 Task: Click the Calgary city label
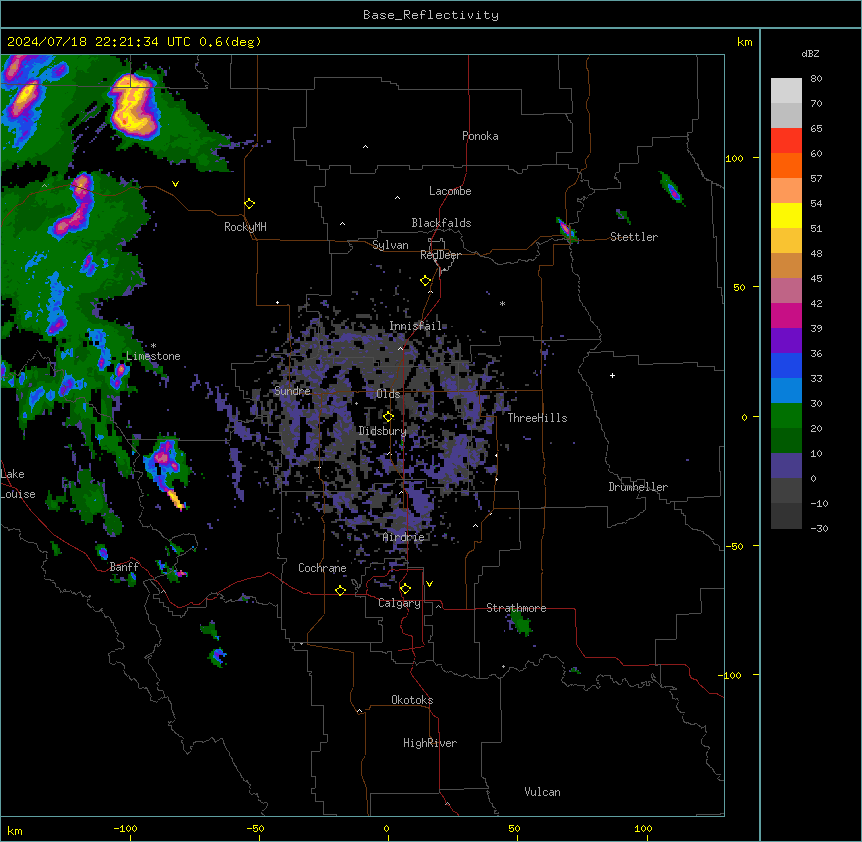click(399, 603)
